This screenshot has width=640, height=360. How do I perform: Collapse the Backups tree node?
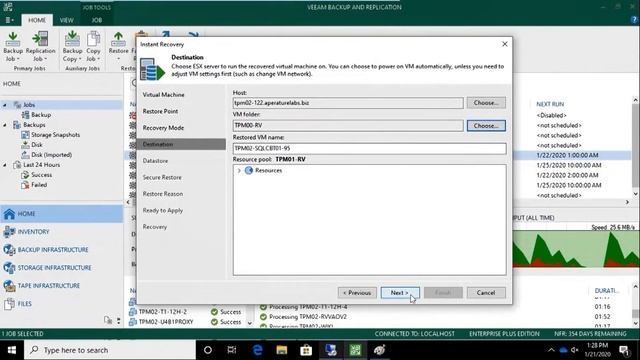tap(5, 125)
